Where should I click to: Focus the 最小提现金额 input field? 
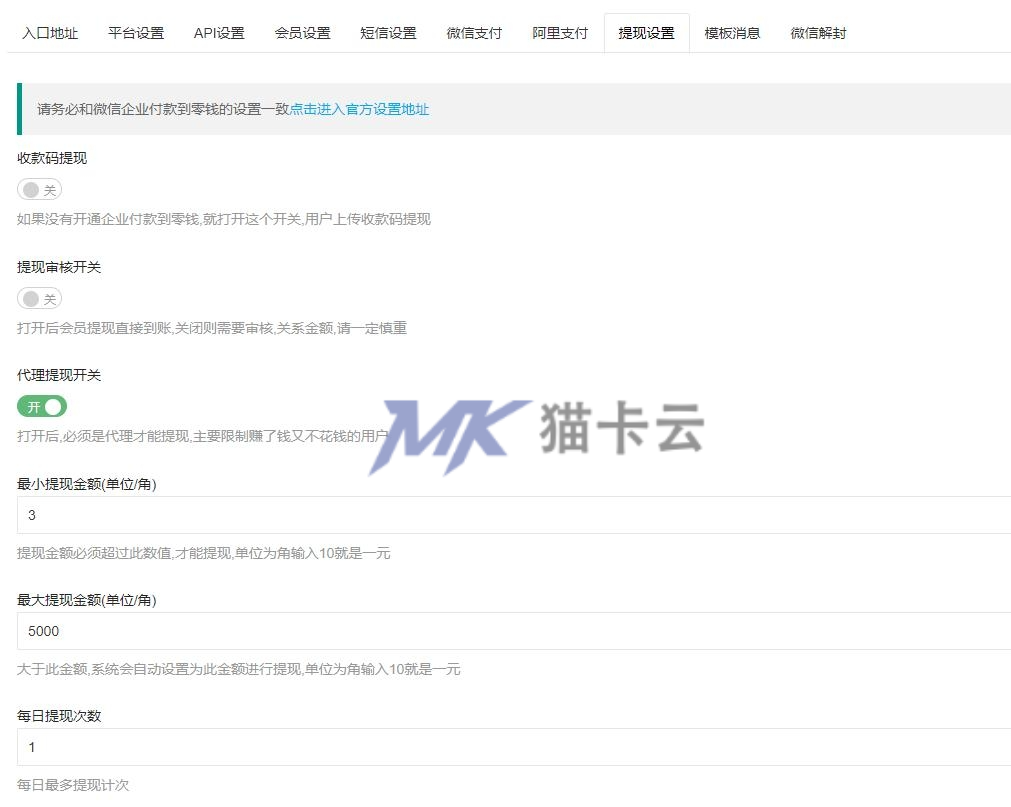pos(514,515)
